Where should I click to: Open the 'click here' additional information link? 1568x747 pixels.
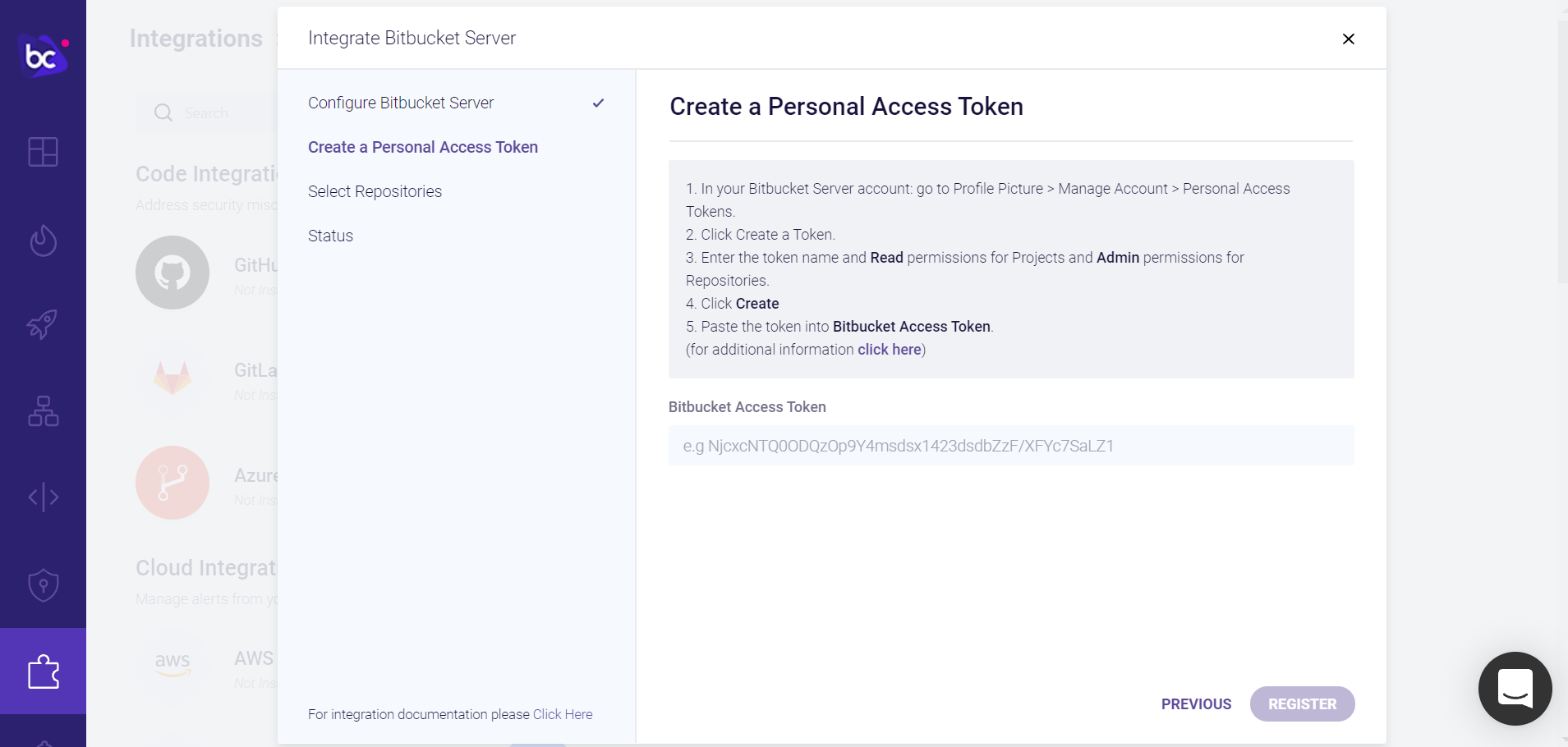pos(890,350)
